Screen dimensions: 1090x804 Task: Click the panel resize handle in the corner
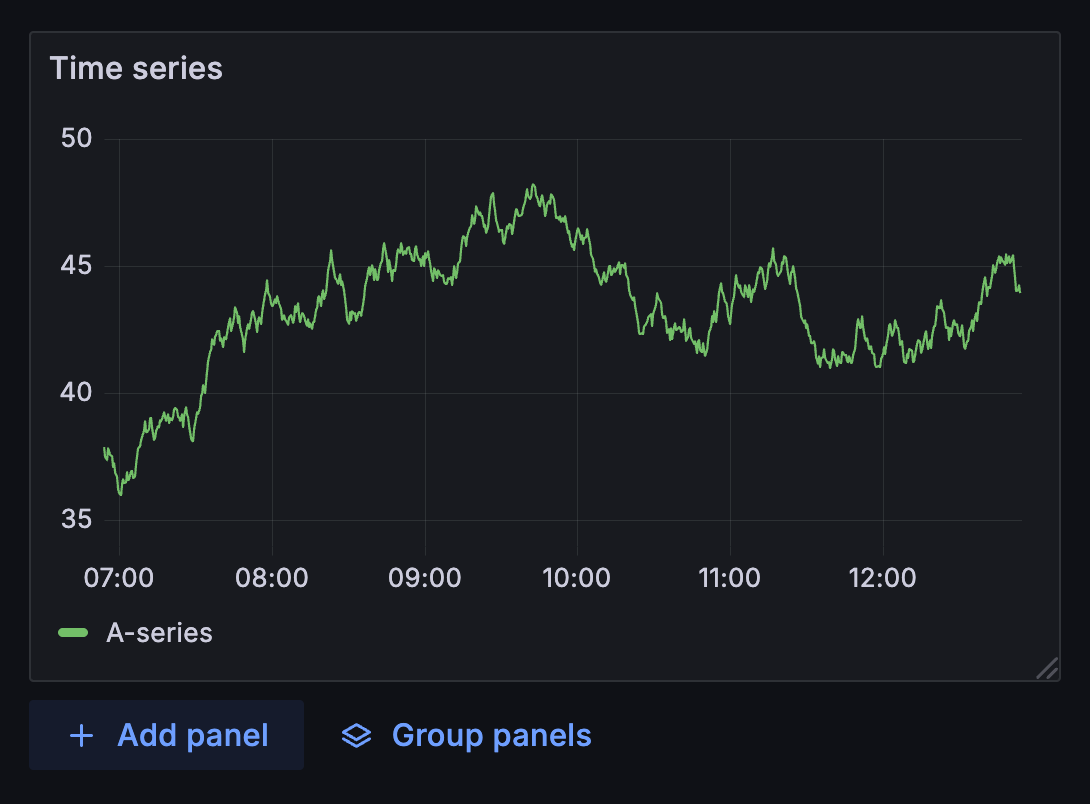(1046, 668)
